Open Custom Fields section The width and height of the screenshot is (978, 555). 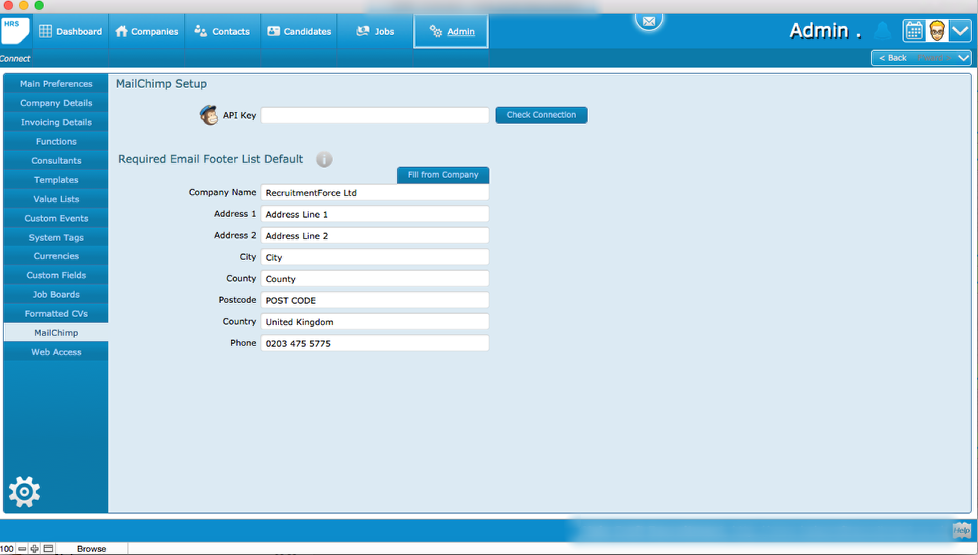(x=56, y=275)
